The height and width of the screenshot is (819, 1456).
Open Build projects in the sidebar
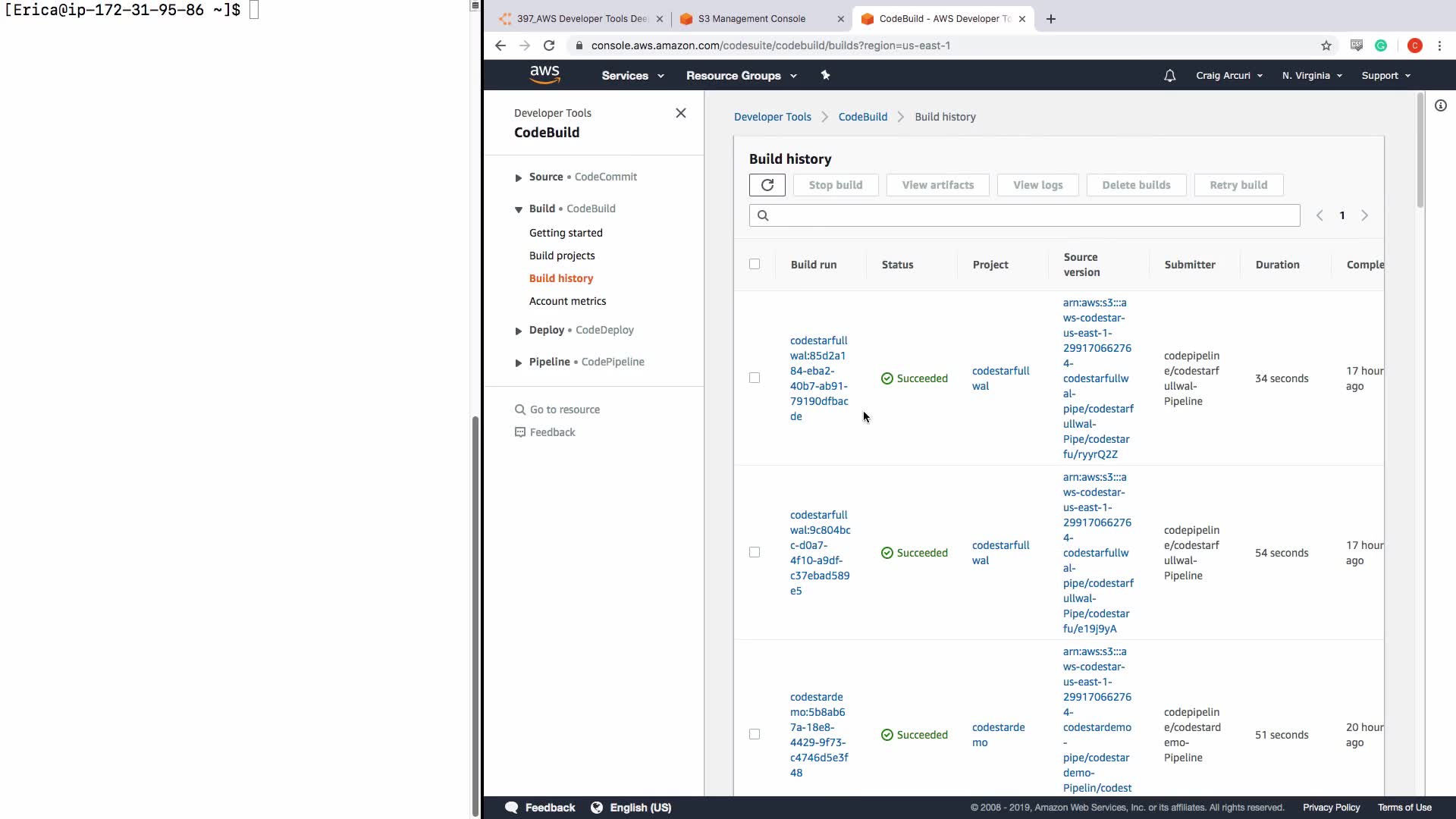click(x=561, y=256)
